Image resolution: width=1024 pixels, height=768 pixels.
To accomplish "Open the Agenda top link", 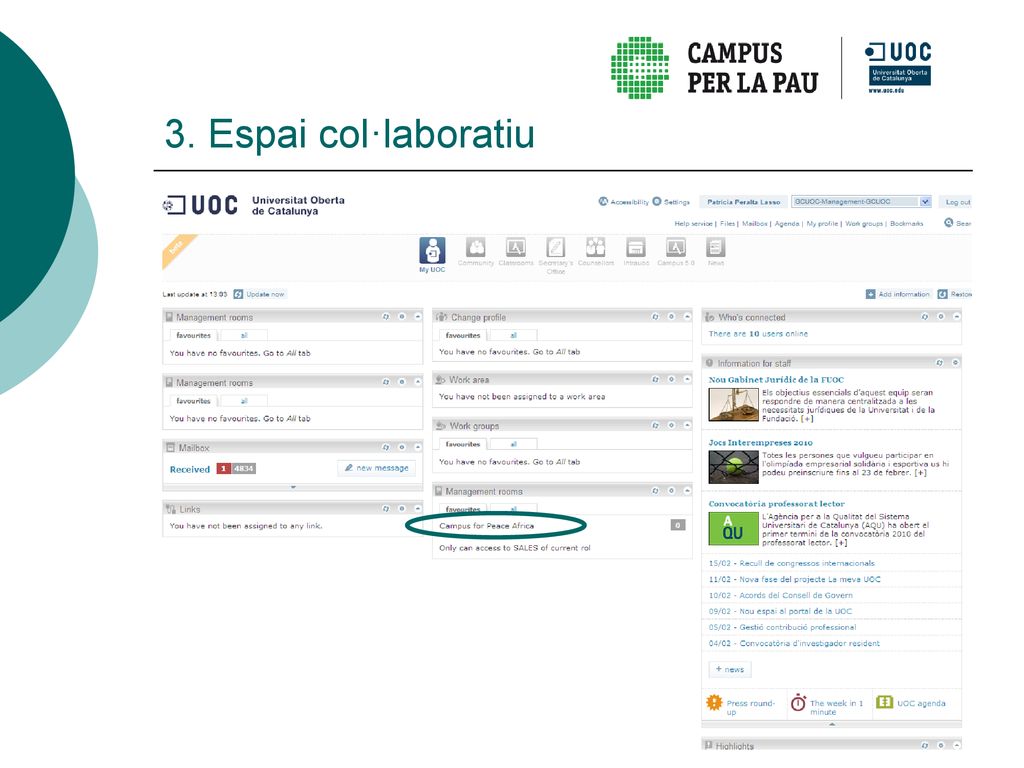I will coord(787,223).
